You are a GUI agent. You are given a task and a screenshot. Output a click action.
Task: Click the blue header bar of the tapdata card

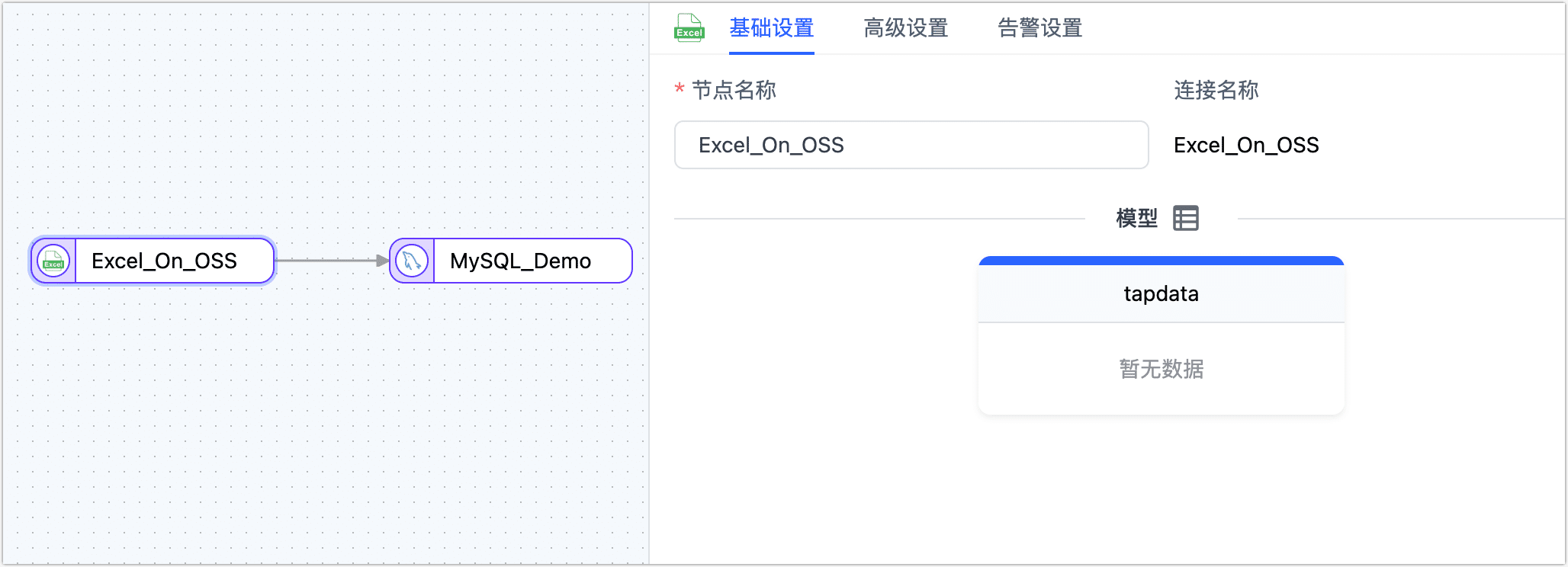(x=1161, y=261)
